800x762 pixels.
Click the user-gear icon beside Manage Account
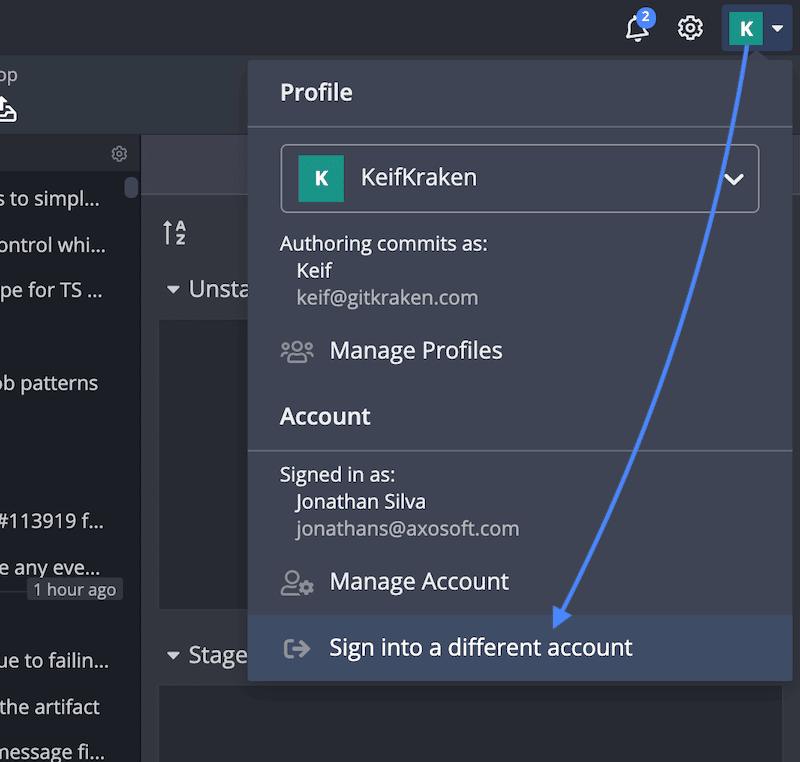(297, 582)
